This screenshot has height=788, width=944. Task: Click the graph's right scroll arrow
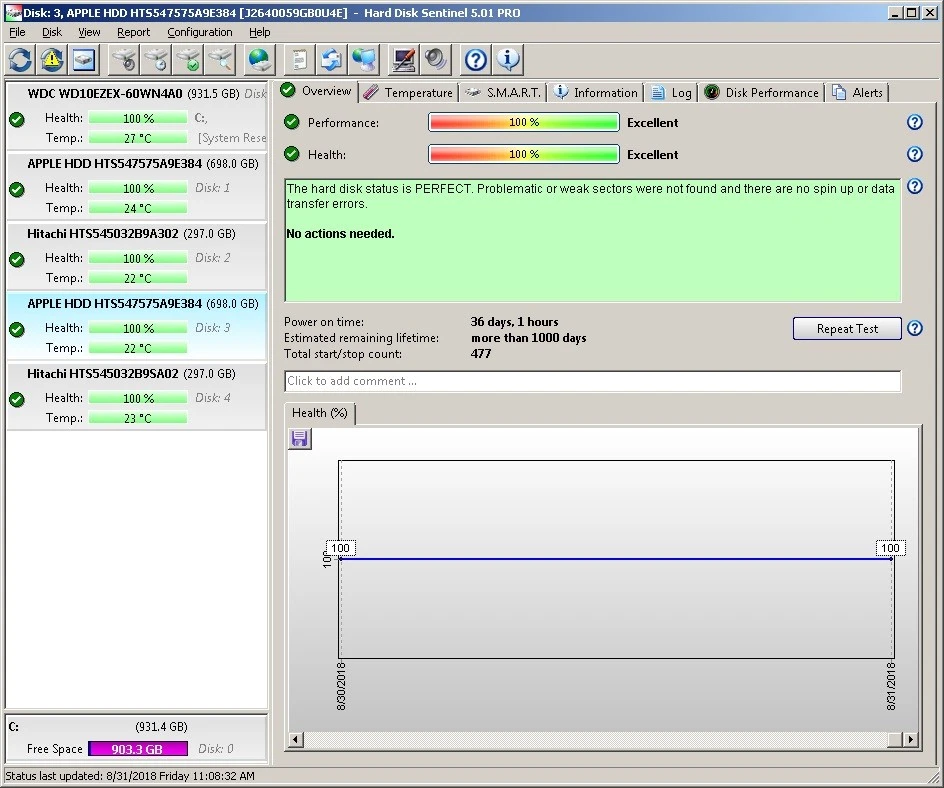coord(911,740)
